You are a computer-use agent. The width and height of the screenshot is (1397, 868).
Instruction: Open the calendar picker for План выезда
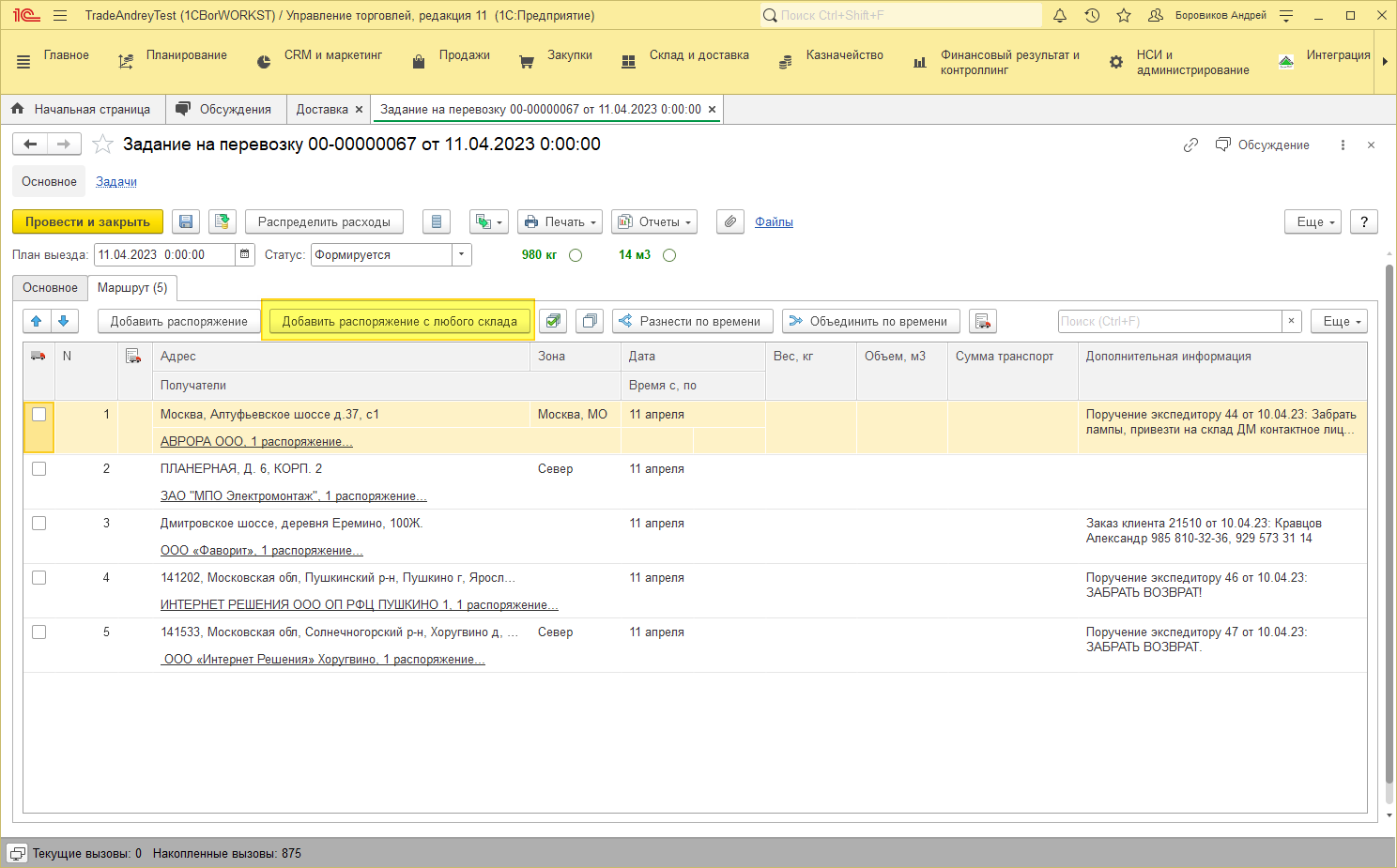pos(245,254)
